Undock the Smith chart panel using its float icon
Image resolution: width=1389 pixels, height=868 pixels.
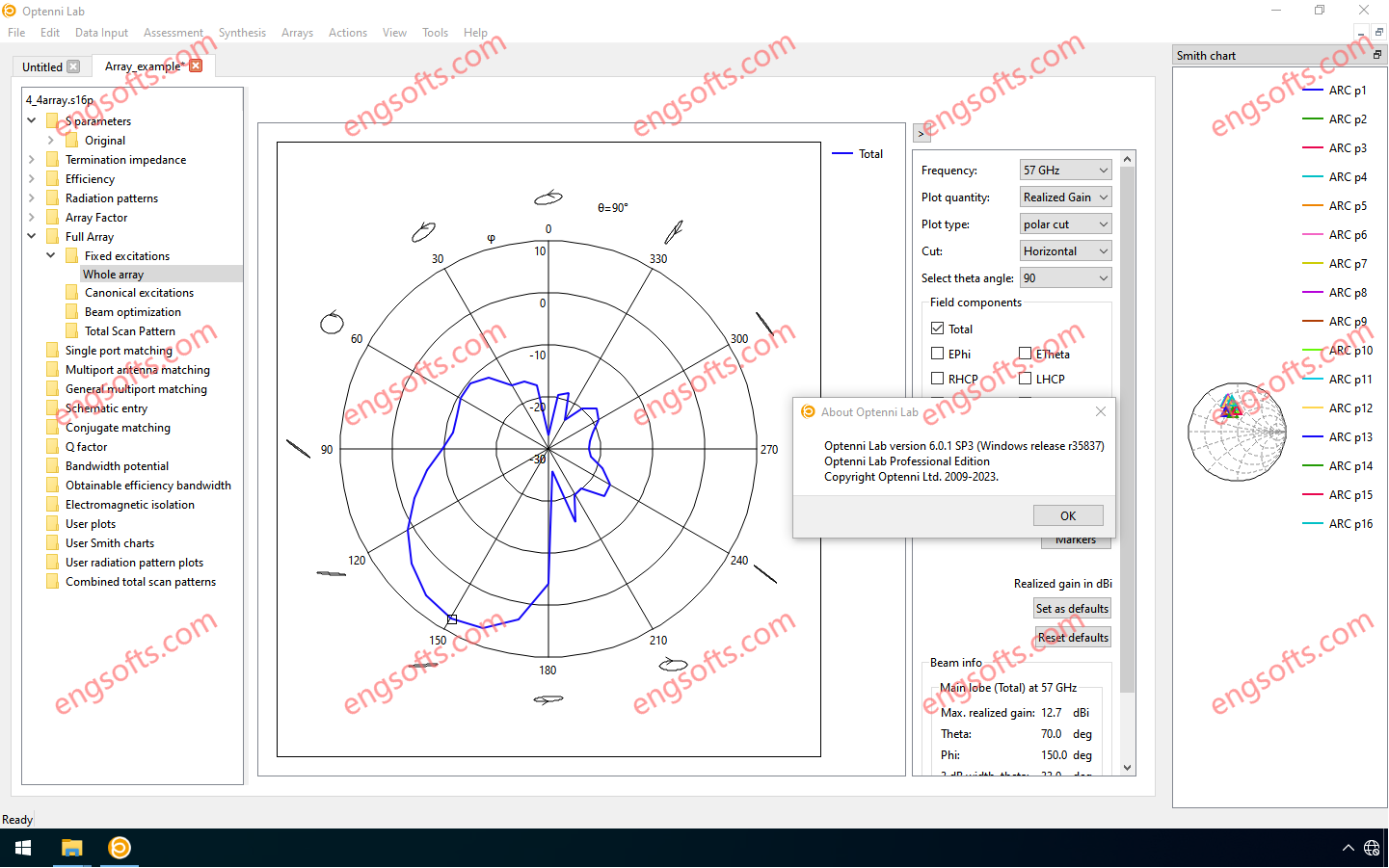tap(1377, 55)
